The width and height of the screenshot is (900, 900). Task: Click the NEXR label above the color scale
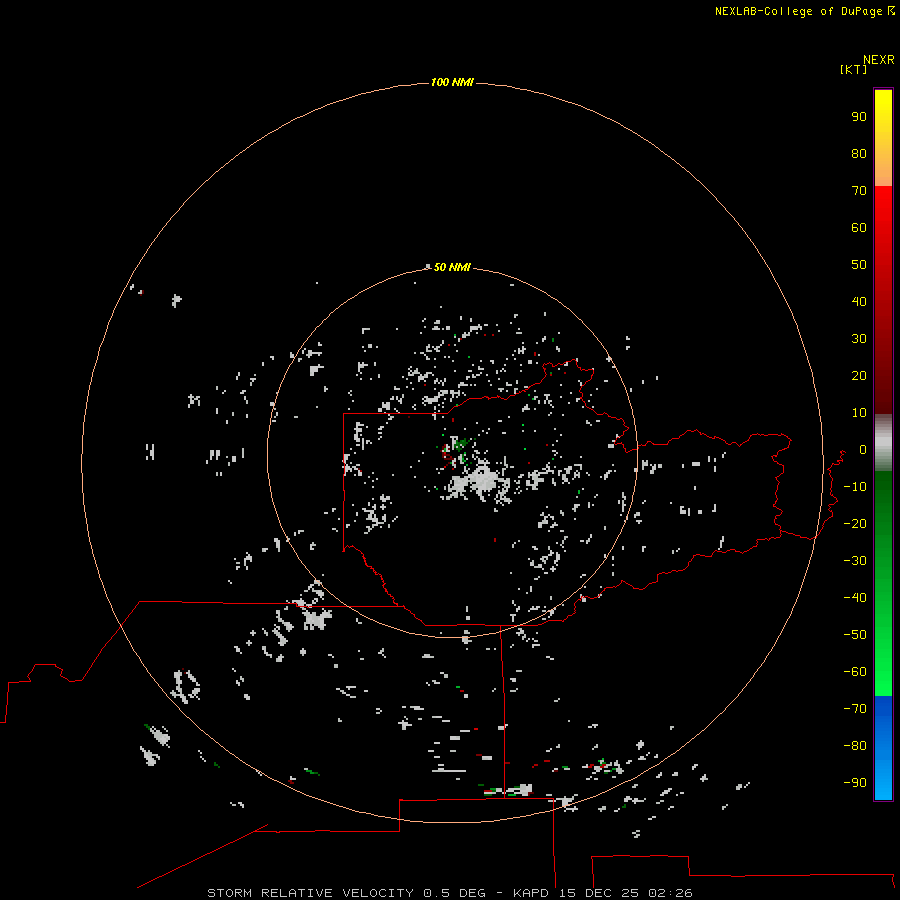[879, 60]
